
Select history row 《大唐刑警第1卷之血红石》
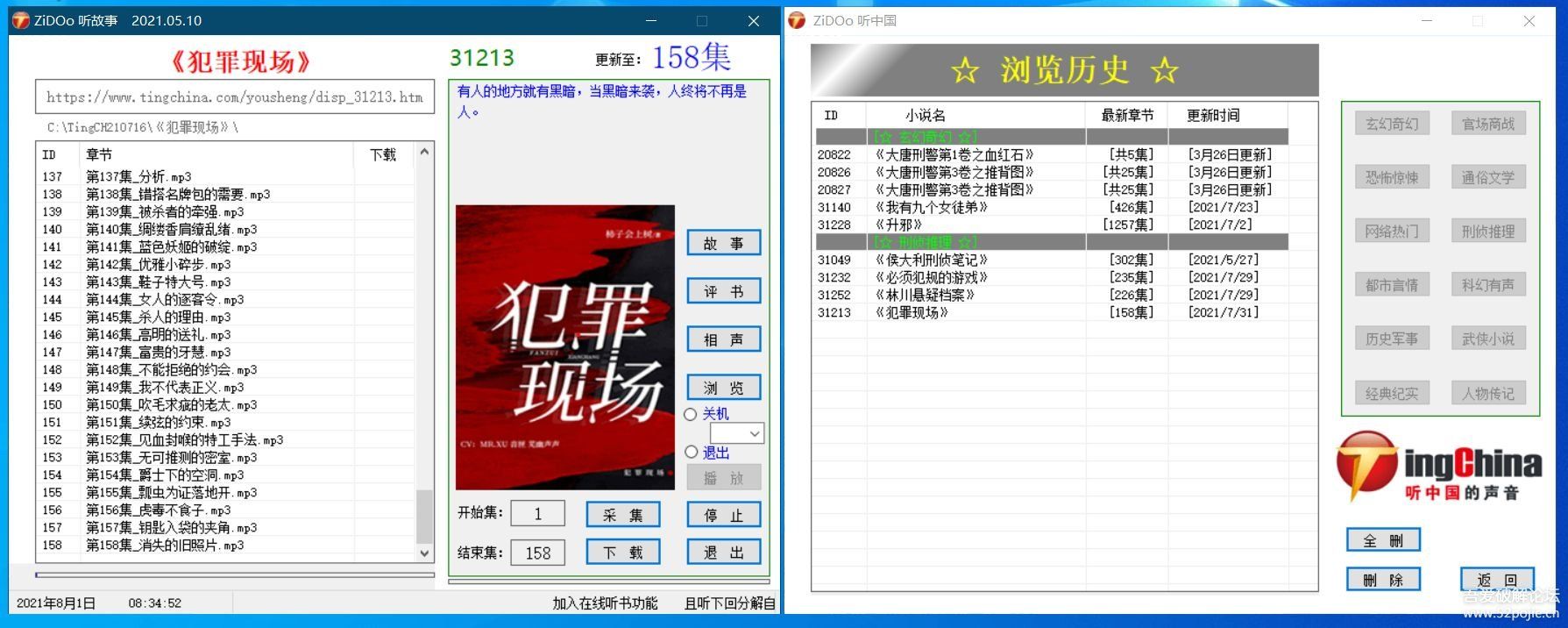pyautogui.click(x=1052, y=154)
